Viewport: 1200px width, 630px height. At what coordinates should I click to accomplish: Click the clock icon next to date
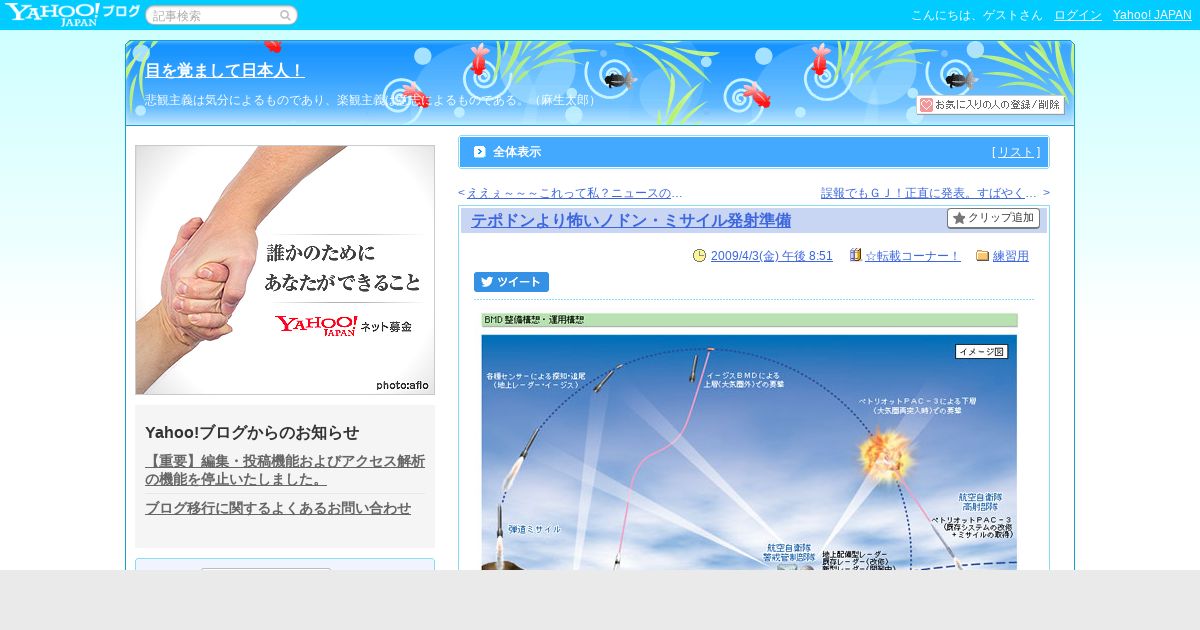click(x=699, y=256)
